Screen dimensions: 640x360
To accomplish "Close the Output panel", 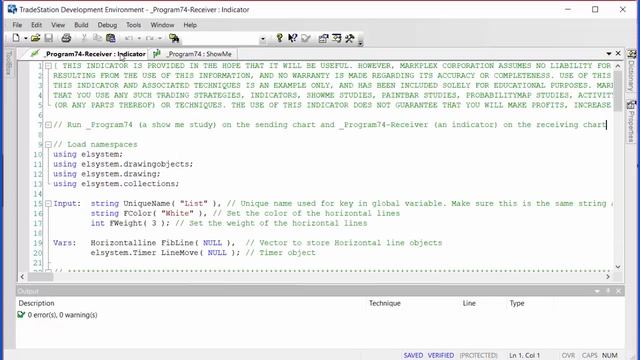I will click(618, 291).
